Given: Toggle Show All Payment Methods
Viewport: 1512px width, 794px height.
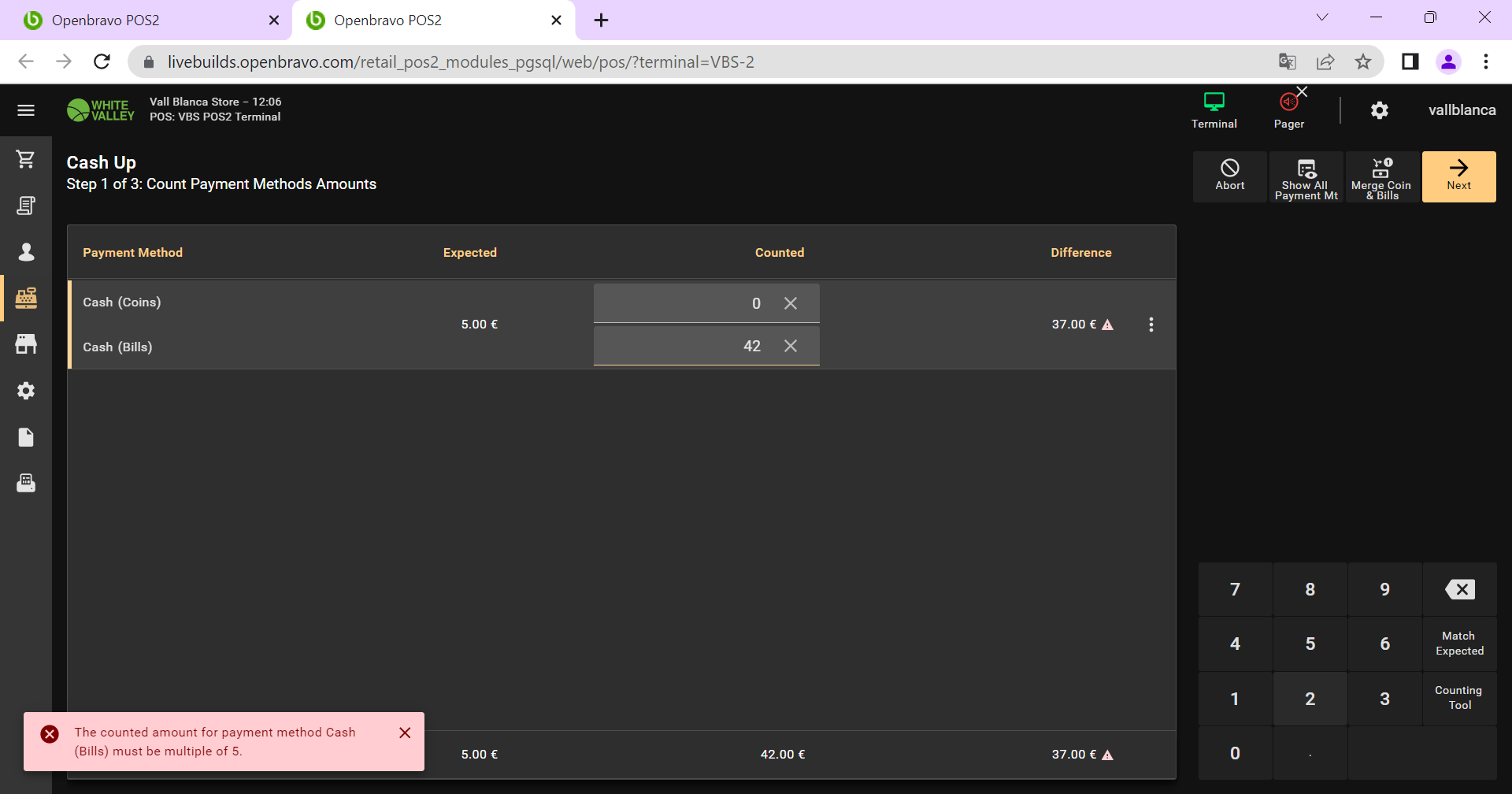Looking at the screenshot, I should coord(1306,177).
